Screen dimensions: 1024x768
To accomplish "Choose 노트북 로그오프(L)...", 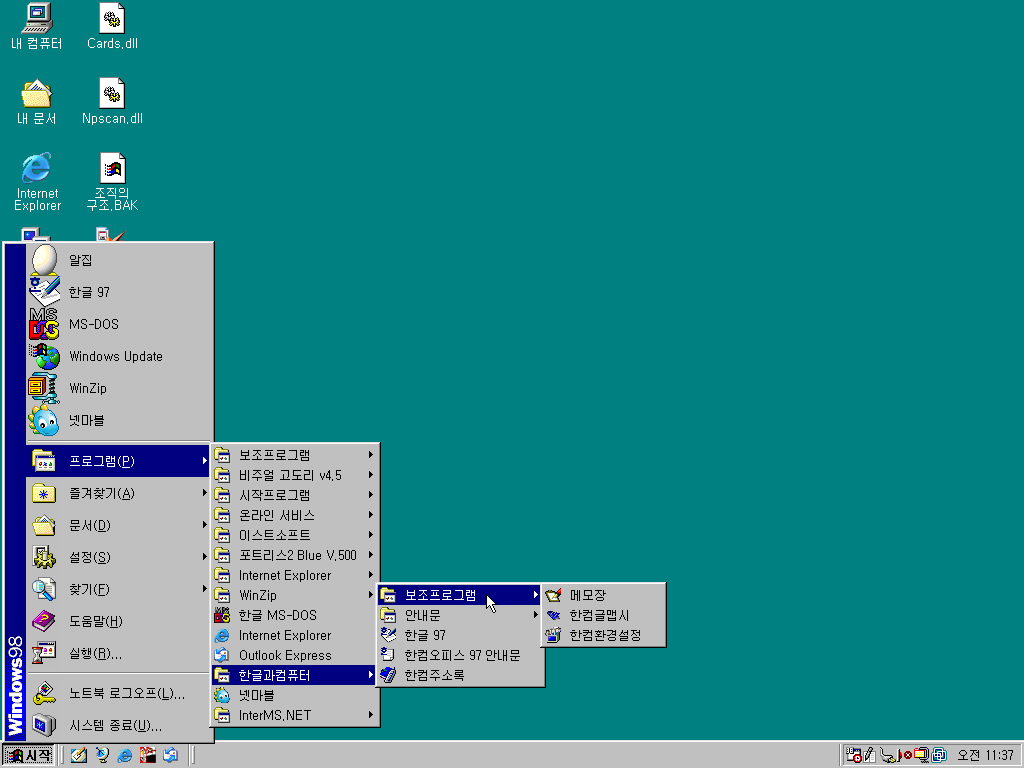I will [x=120, y=694].
